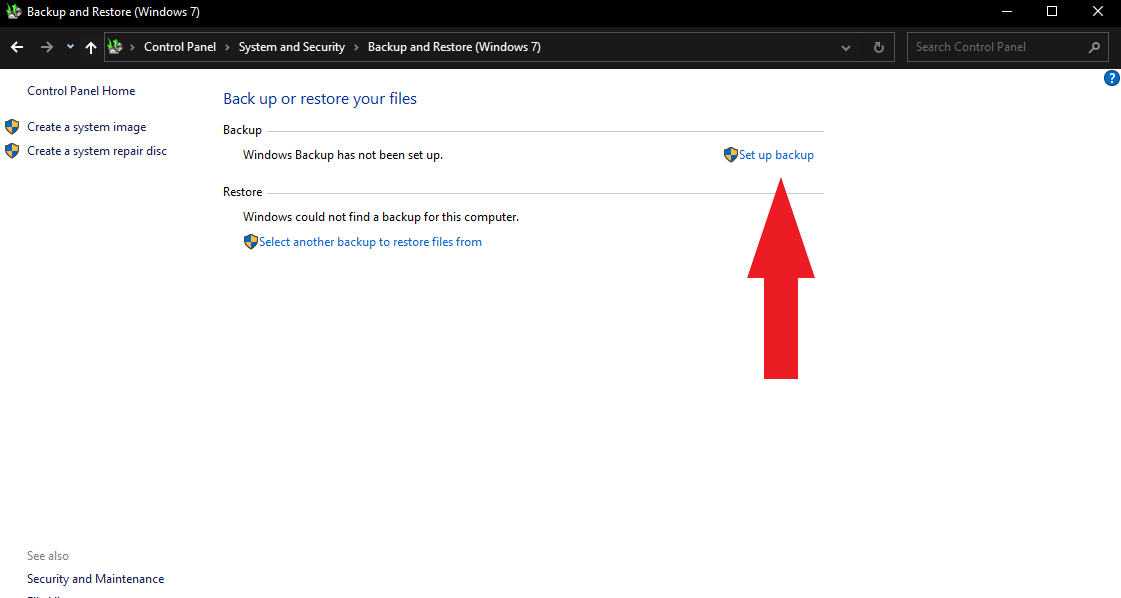Open the blue Help icon
1121x598 pixels.
tap(1112, 78)
